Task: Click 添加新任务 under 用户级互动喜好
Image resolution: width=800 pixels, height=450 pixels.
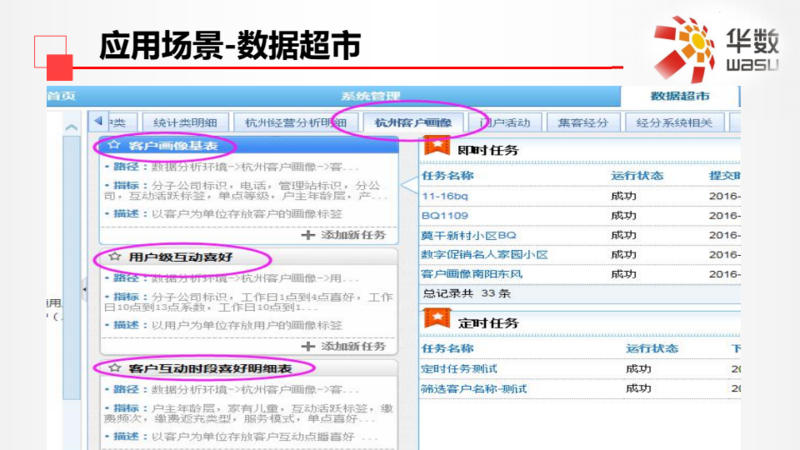Action: tap(352, 346)
